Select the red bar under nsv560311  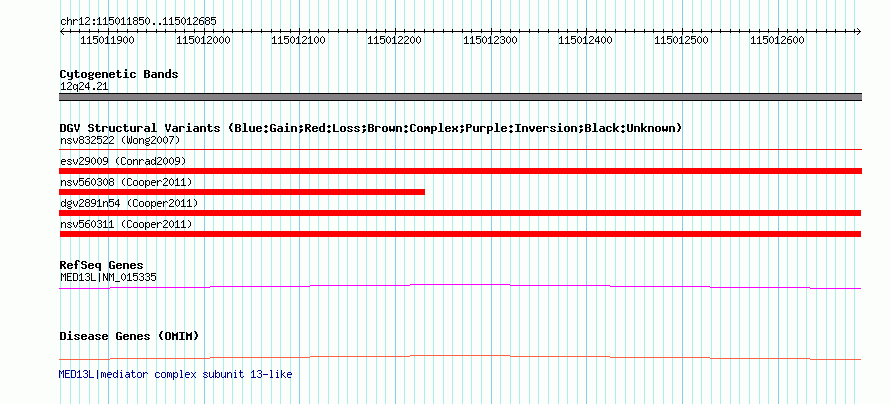(460, 234)
